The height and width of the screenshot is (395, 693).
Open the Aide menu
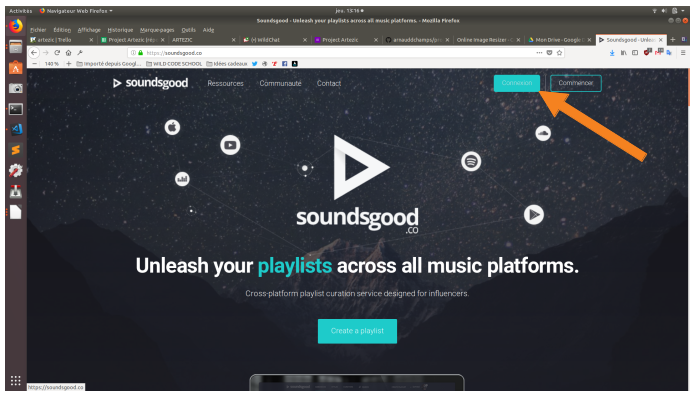(x=208, y=30)
